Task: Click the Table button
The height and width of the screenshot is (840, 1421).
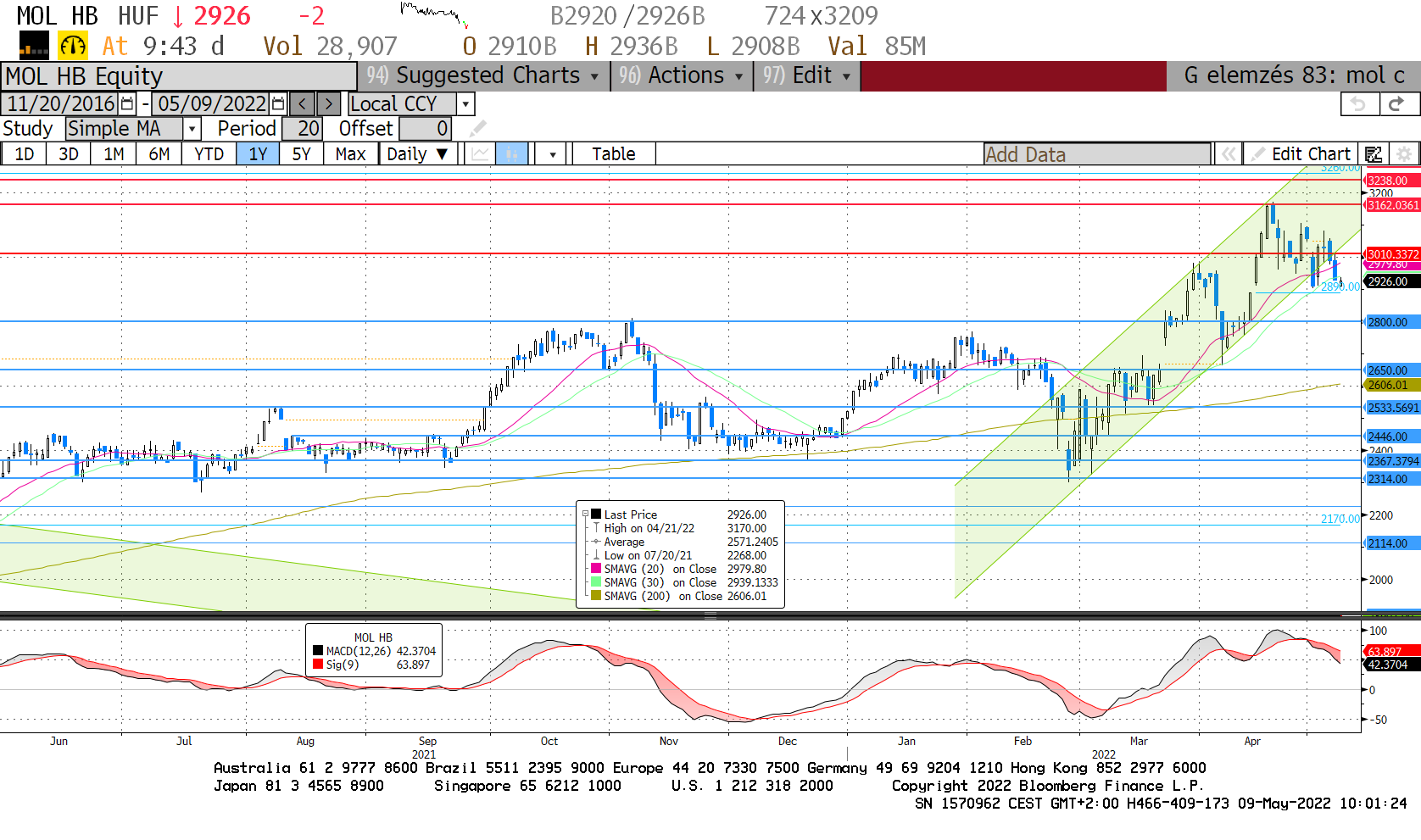Action: click(614, 154)
